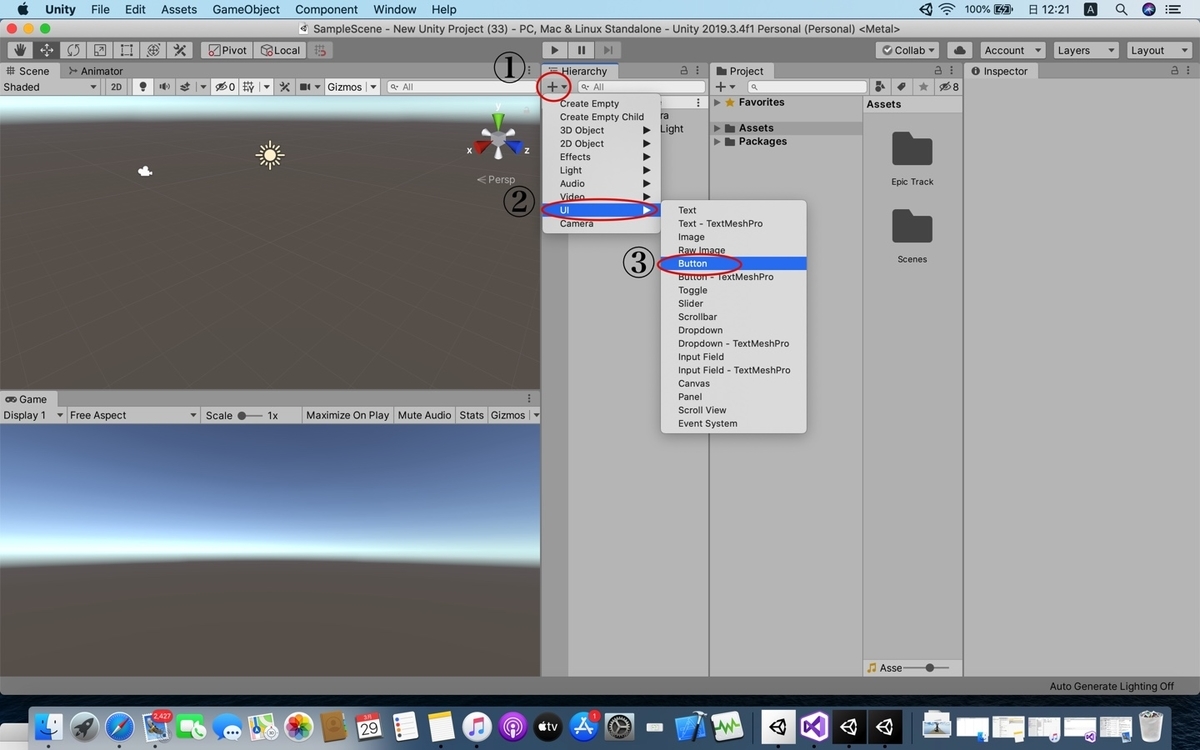Open Display 1 dropdown in Game view

point(33,415)
